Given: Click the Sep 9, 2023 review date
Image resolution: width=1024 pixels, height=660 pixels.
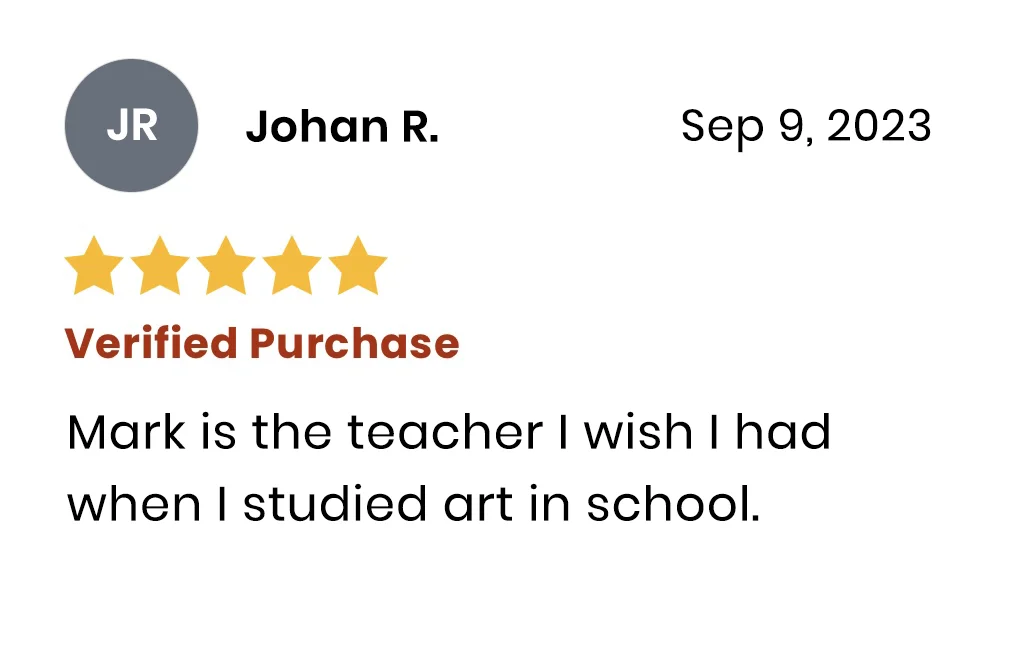Looking at the screenshot, I should [x=806, y=127].
